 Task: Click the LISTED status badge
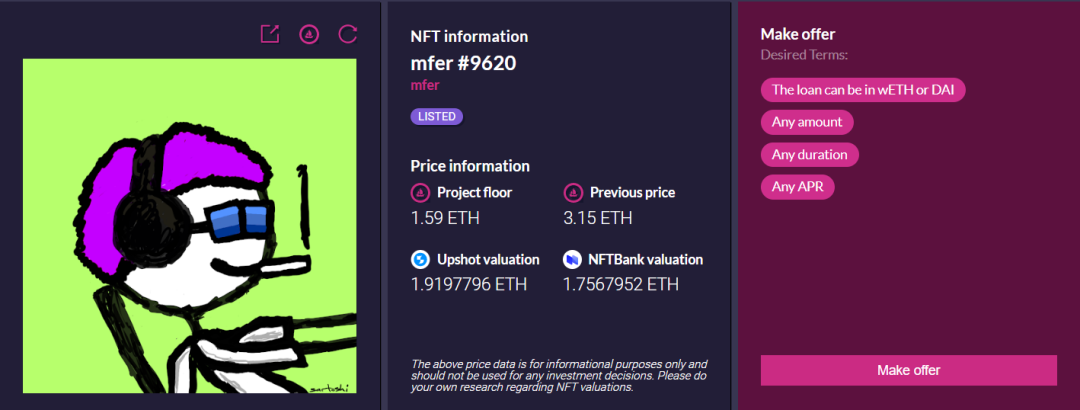[437, 116]
